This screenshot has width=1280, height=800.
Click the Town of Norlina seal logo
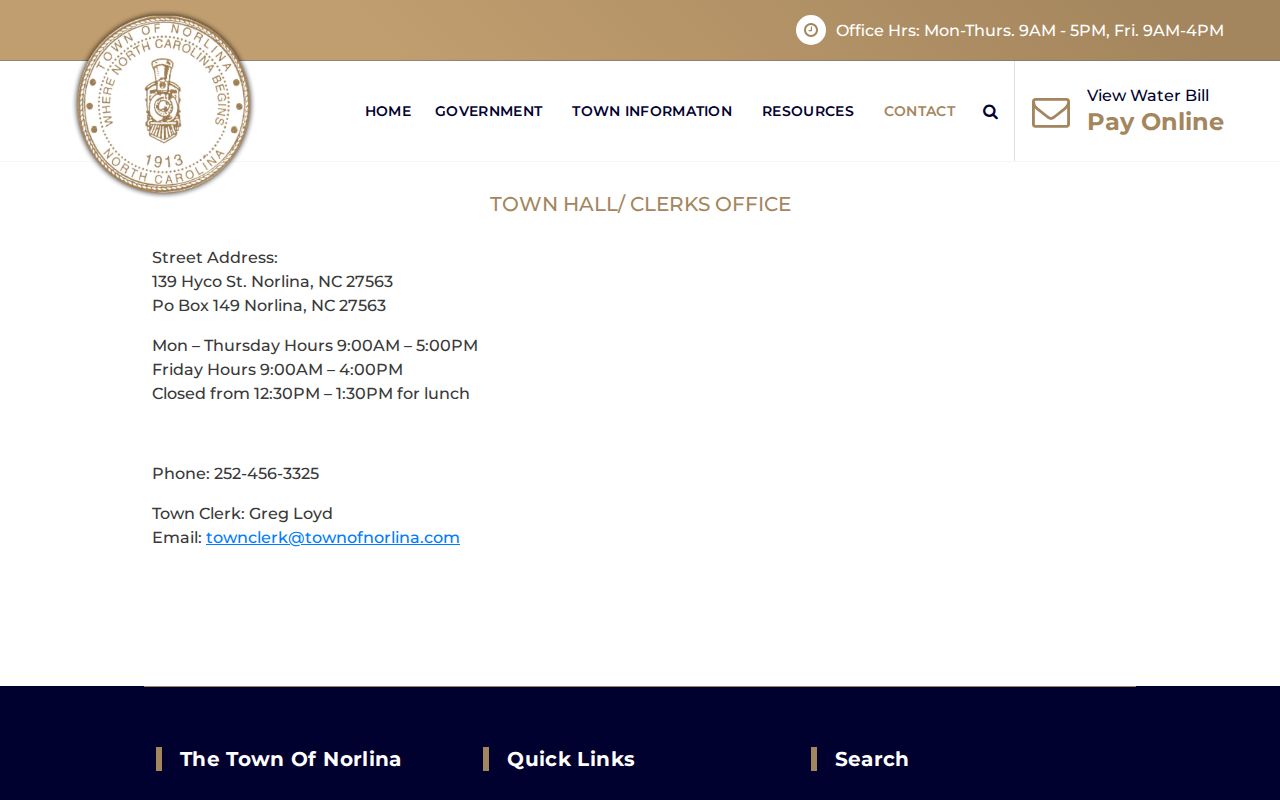pos(164,104)
